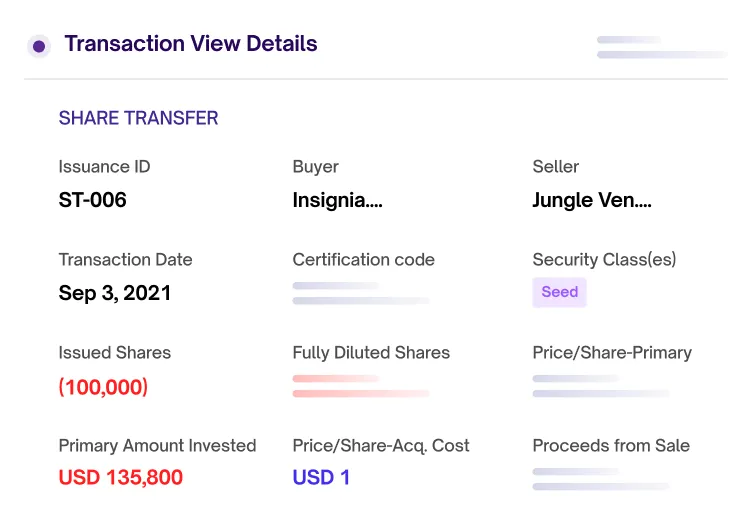Click the Fully Diluted Shares red placeholder
This screenshot has width=752, height=530.
tap(360, 386)
